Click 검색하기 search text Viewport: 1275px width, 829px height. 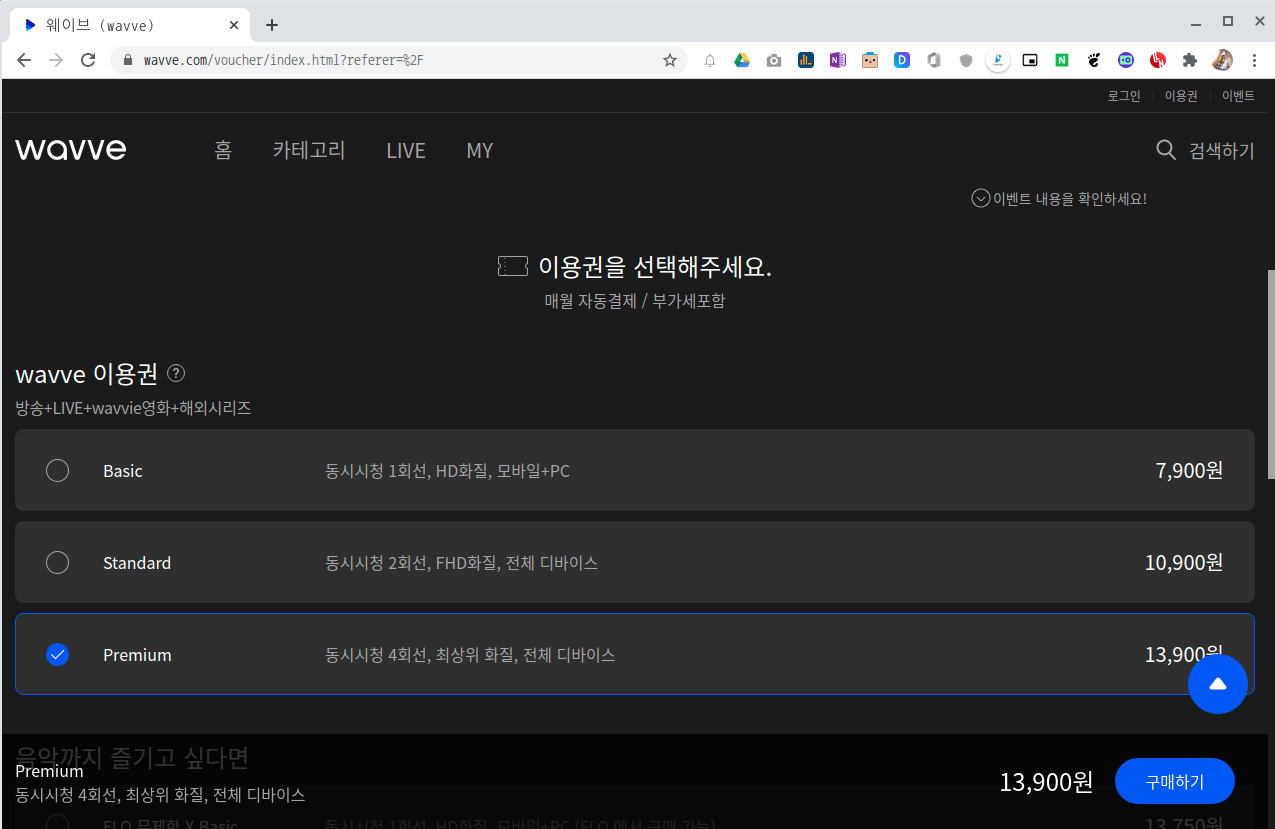click(x=1221, y=150)
